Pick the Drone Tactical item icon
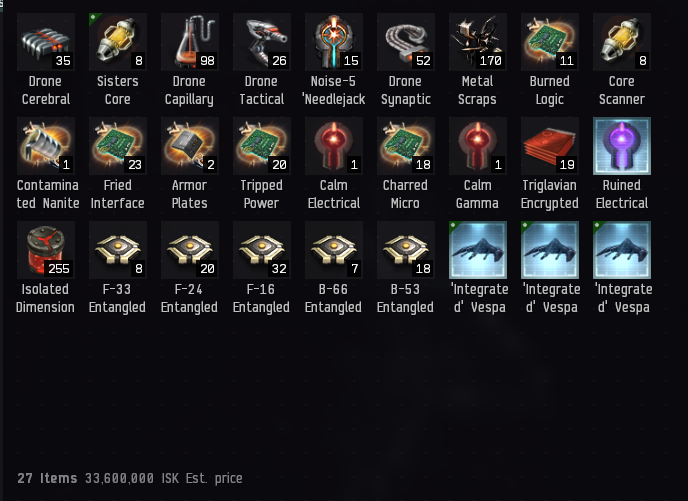Screen dimensions: 688x501 tap(262, 42)
